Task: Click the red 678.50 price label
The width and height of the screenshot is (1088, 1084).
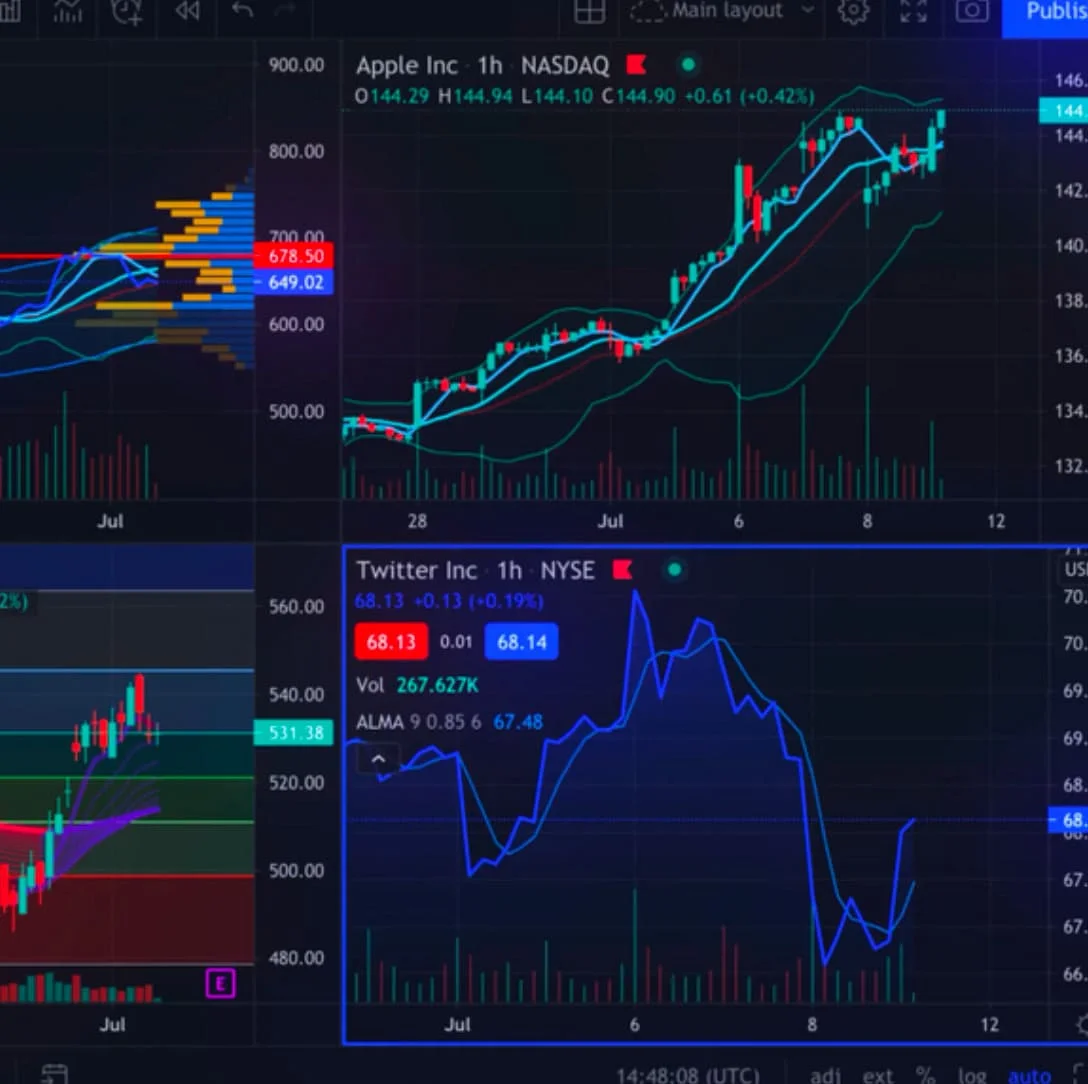Action: point(294,256)
